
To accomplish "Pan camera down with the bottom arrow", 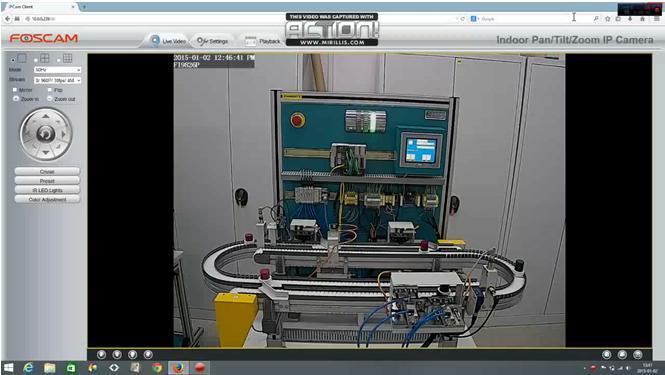I will [x=46, y=152].
